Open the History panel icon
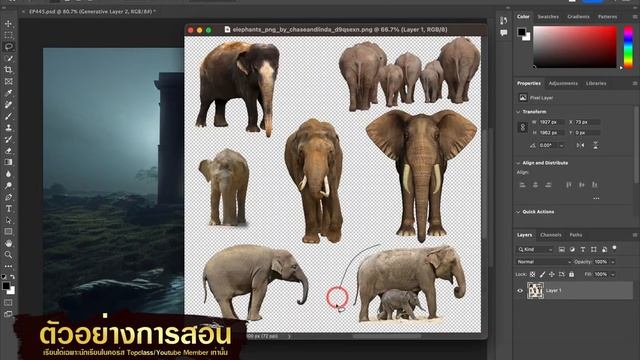Screen dimensions: 640x360 pyautogui.click(x=504, y=20)
